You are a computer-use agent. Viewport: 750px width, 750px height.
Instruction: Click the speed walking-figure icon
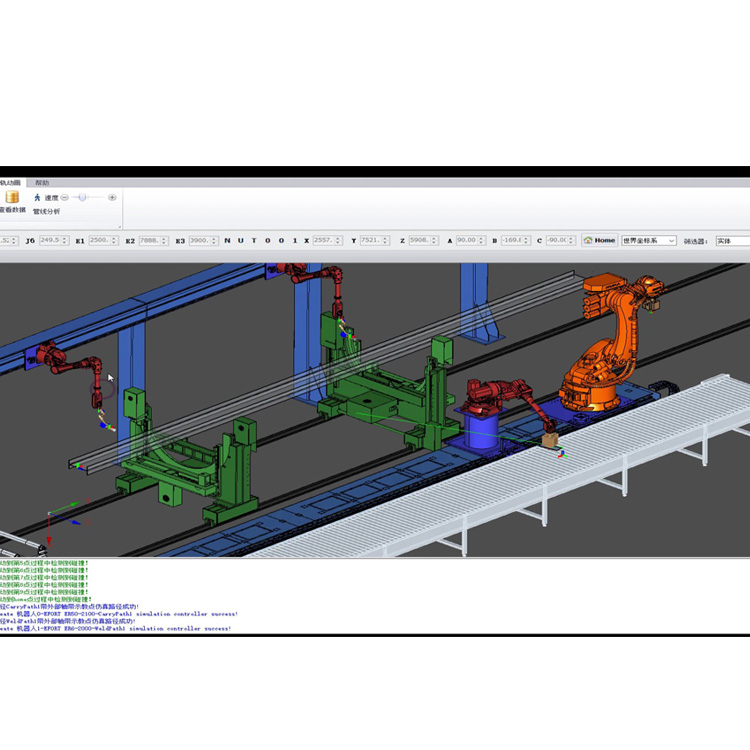point(37,198)
